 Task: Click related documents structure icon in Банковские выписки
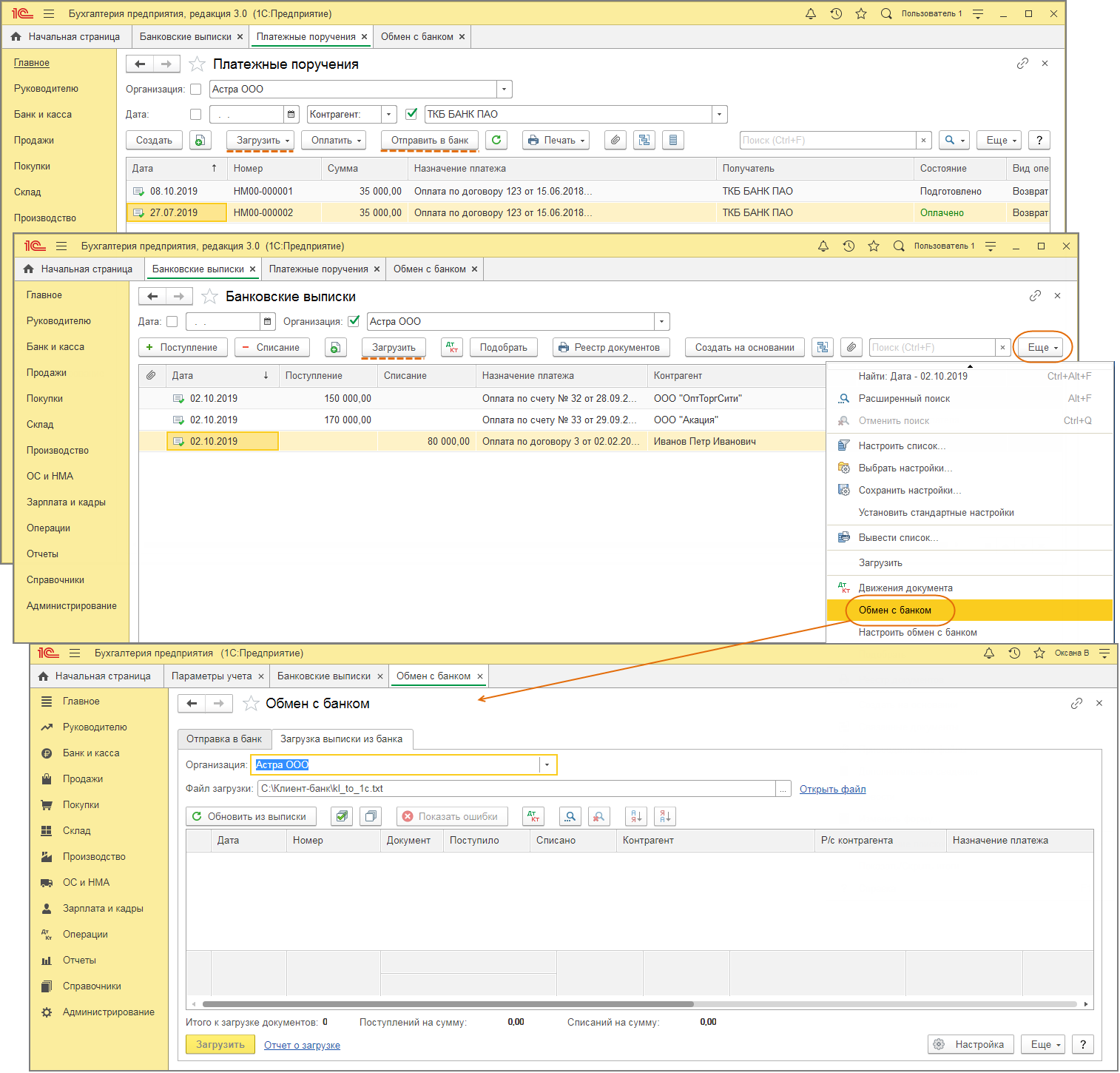(823, 347)
